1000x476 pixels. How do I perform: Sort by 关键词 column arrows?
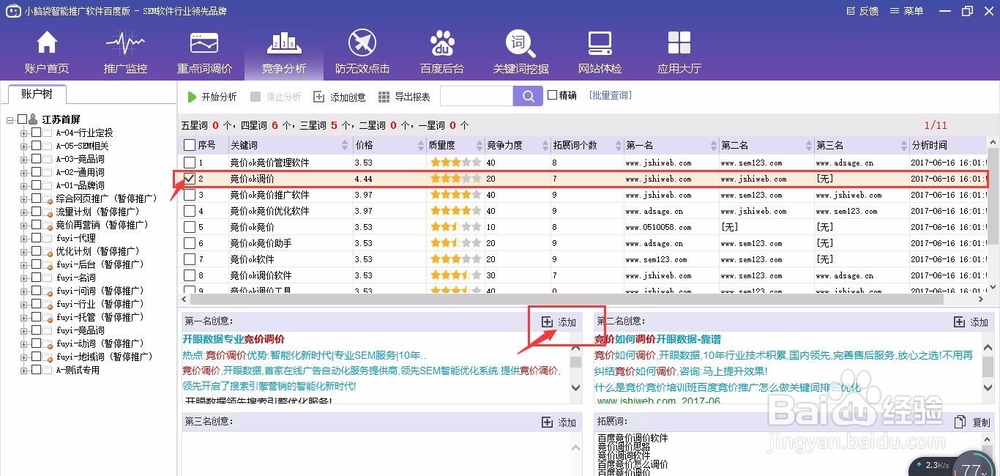click(345, 145)
